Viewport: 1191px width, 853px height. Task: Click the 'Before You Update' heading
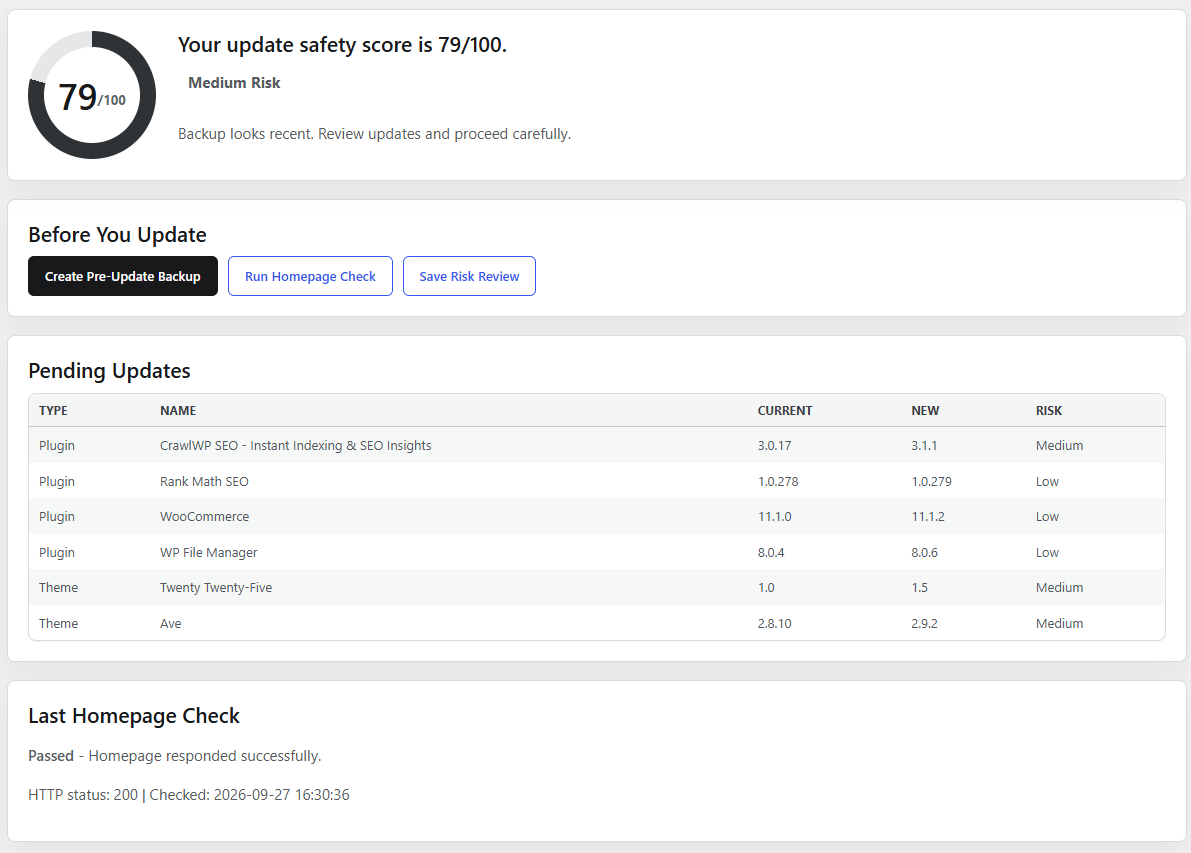tap(118, 235)
